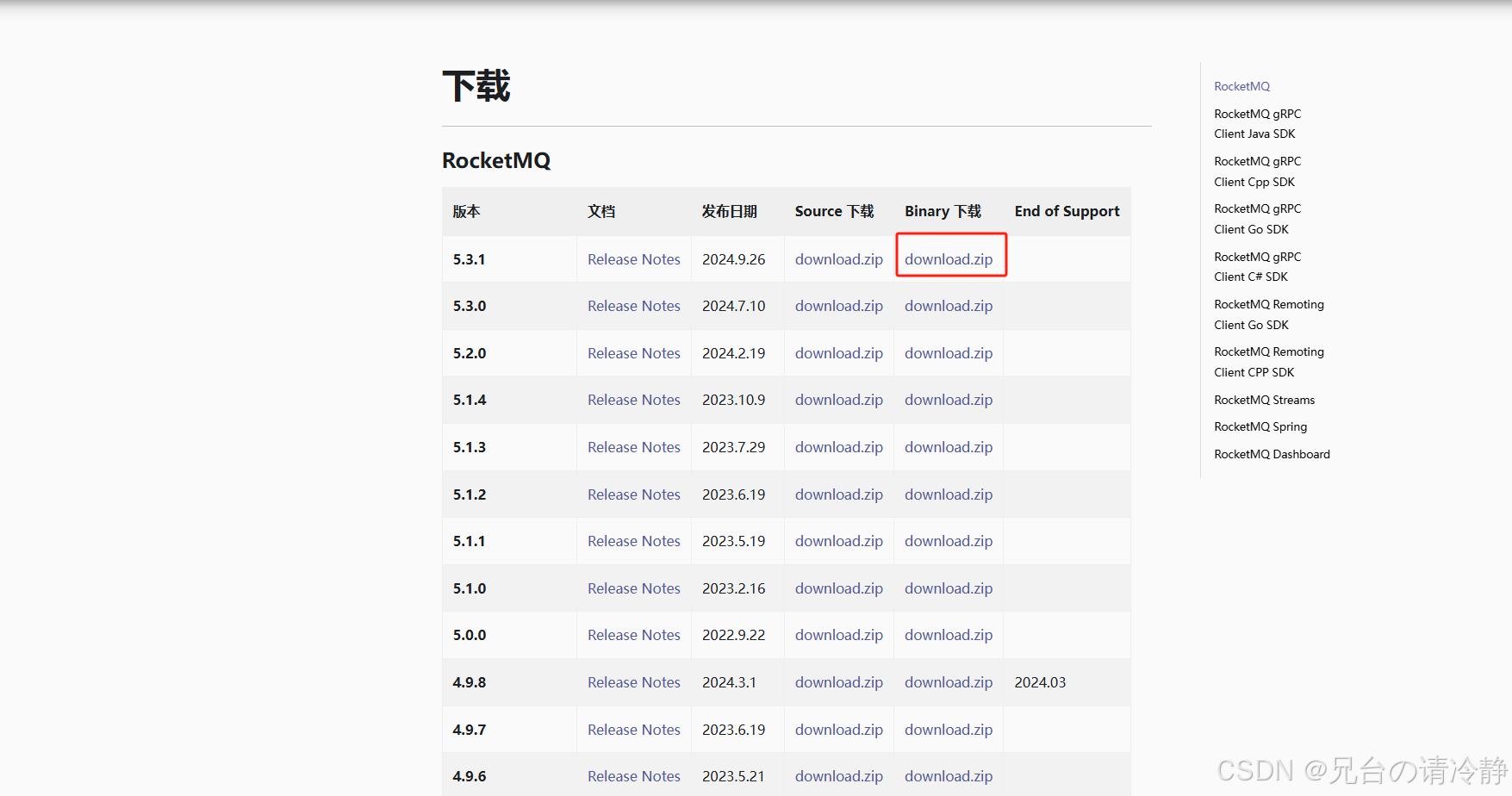This screenshot has height=796, width=1512.
Task: Go to RocketMQ gRPC Client C# SDK
Action: [1257, 267]
